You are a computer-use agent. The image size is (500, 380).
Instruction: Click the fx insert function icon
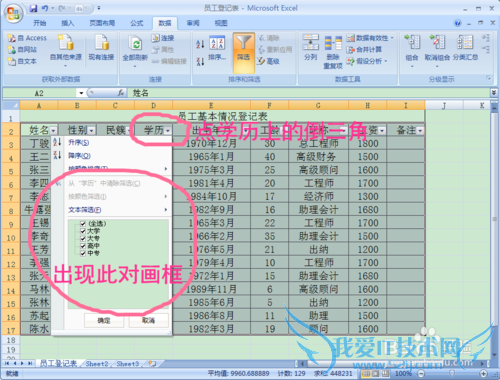tap(121, 93)
